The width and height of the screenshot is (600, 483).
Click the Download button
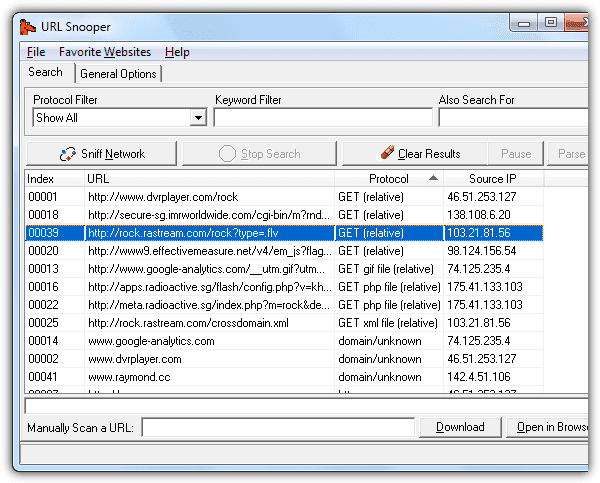pyautogui.click(x=460, y=427)
